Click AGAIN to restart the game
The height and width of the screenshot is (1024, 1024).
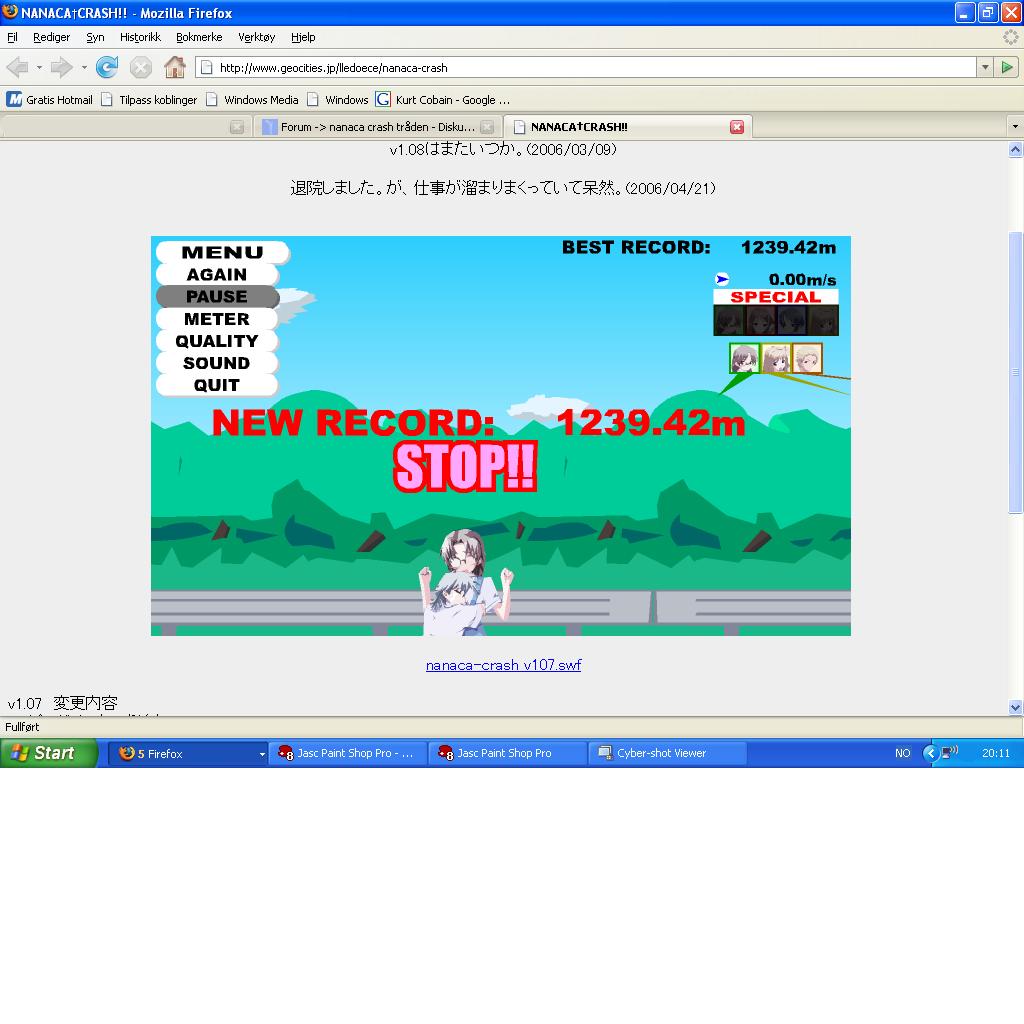(x=217, y=274)
